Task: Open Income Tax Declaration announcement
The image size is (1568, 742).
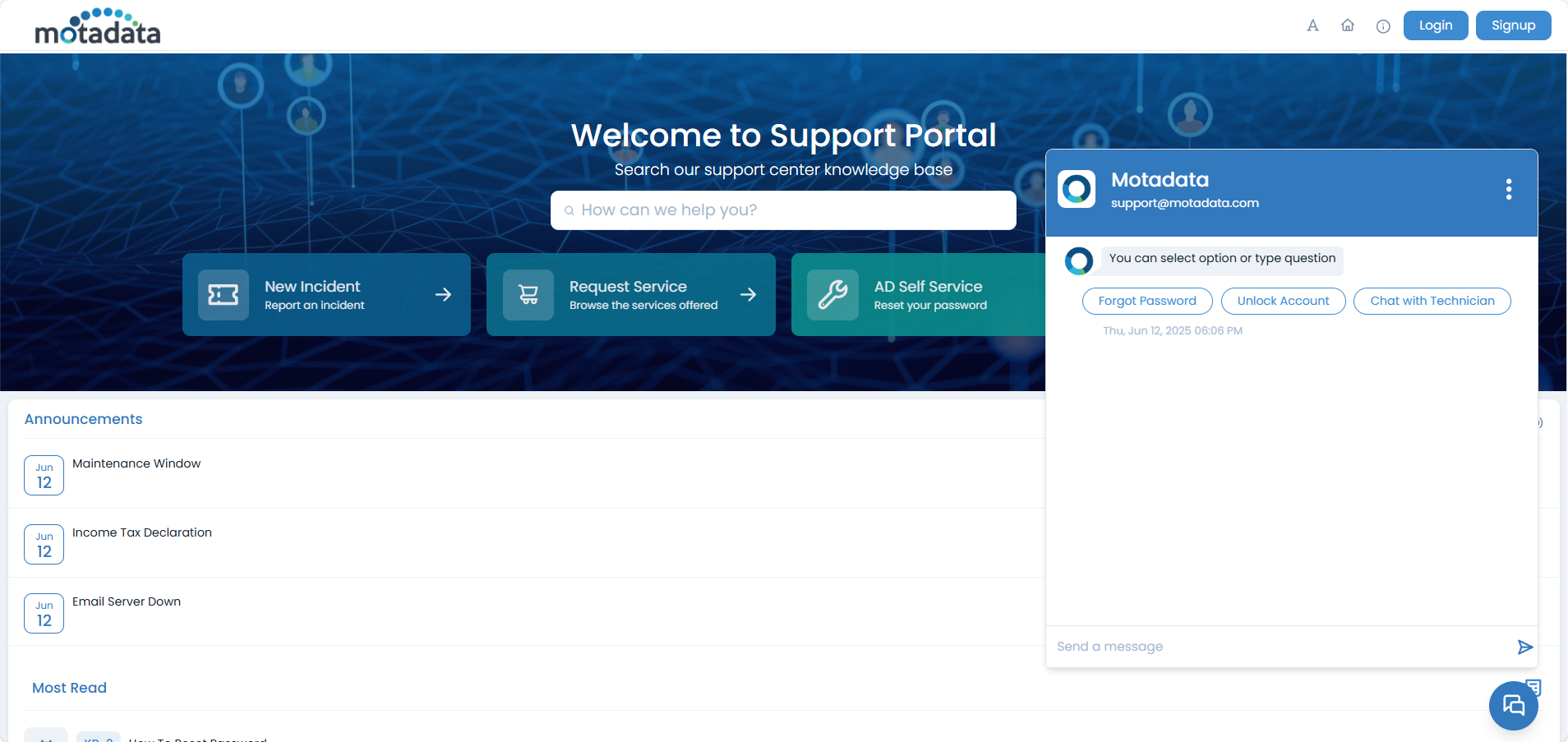Action: [142, 532]
